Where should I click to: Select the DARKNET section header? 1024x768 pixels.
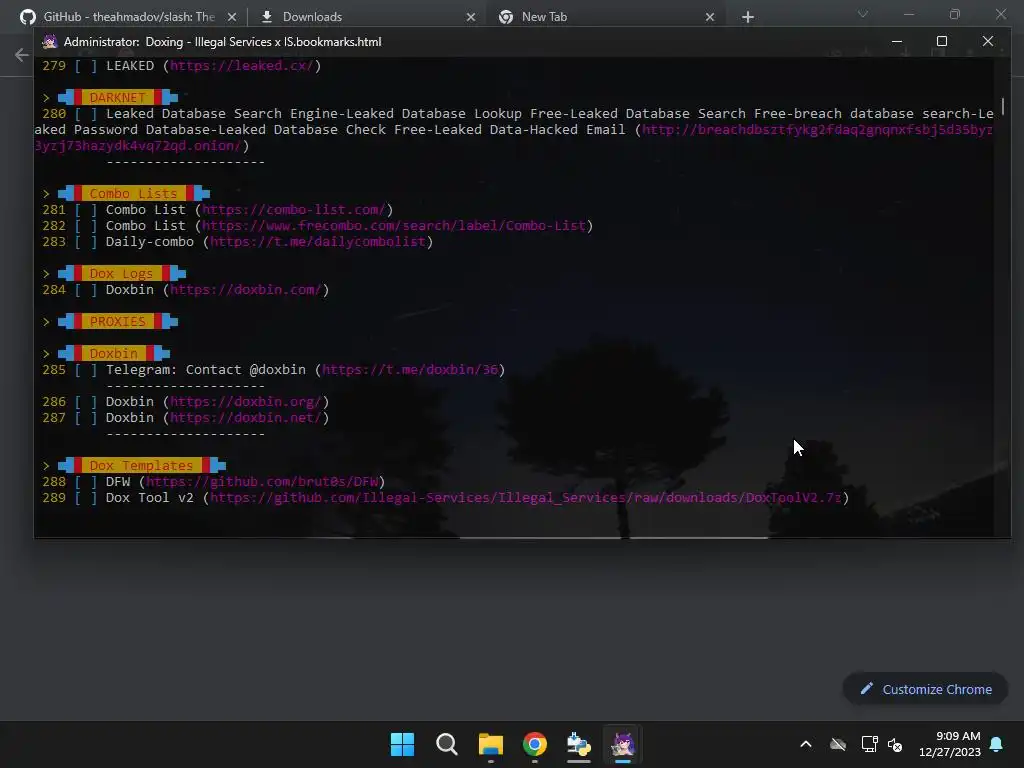118,97
